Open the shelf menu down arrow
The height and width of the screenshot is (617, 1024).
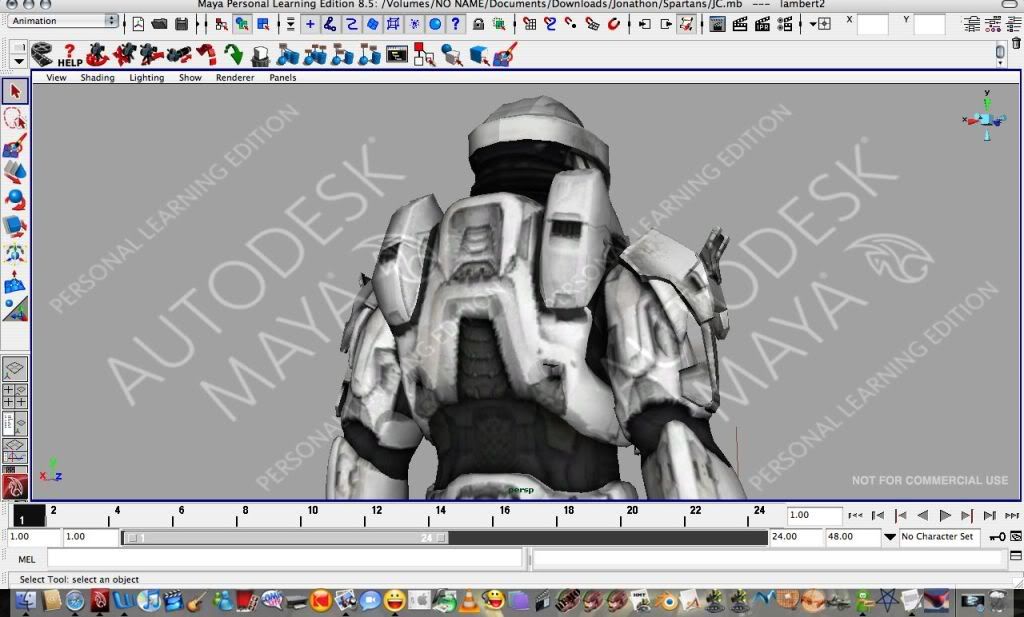point(19,61)
